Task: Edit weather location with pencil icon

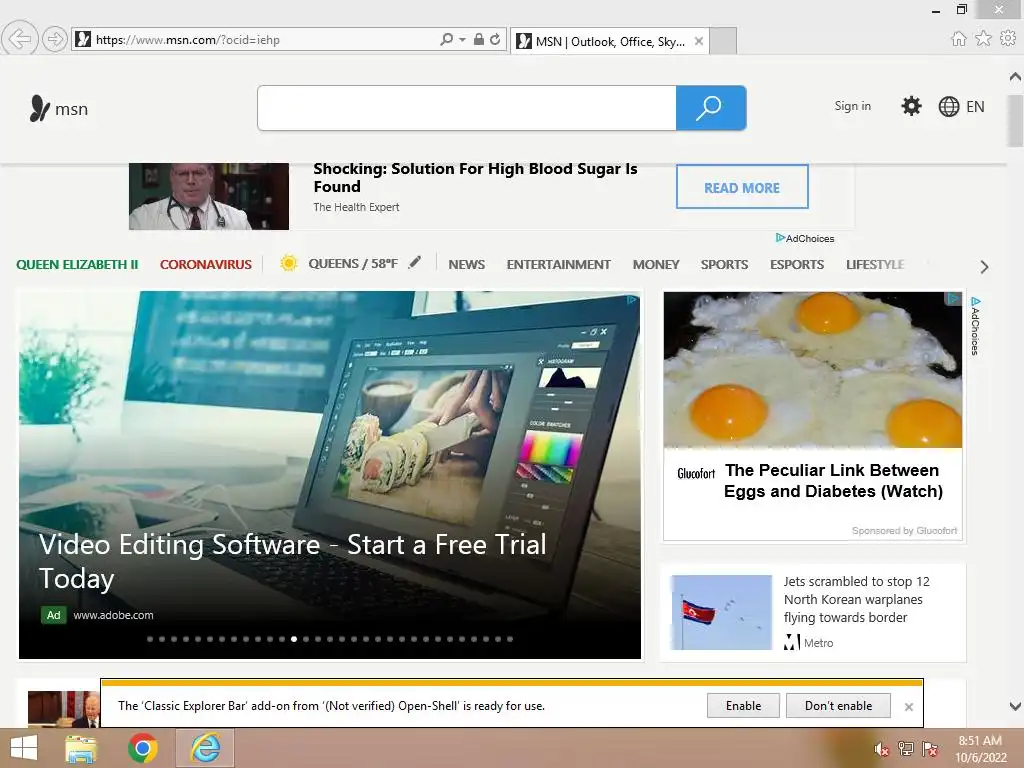Action: (x=415, y=263)
